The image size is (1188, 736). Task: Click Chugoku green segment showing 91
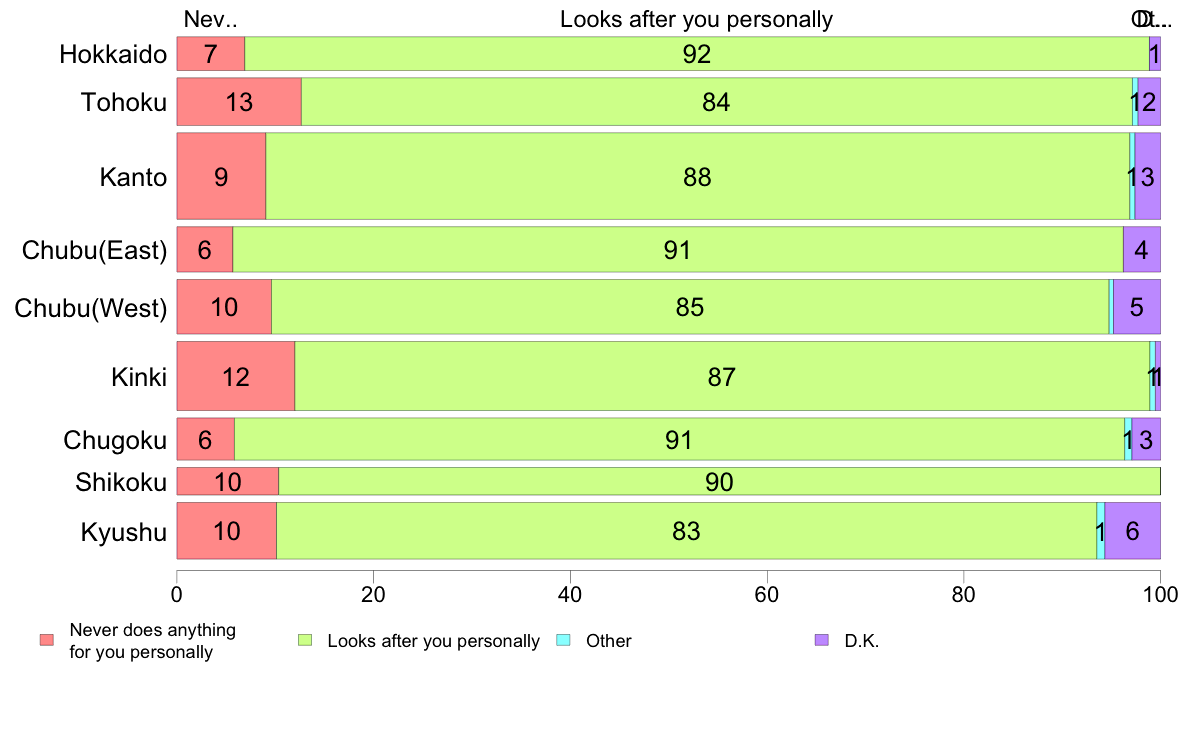680,440
